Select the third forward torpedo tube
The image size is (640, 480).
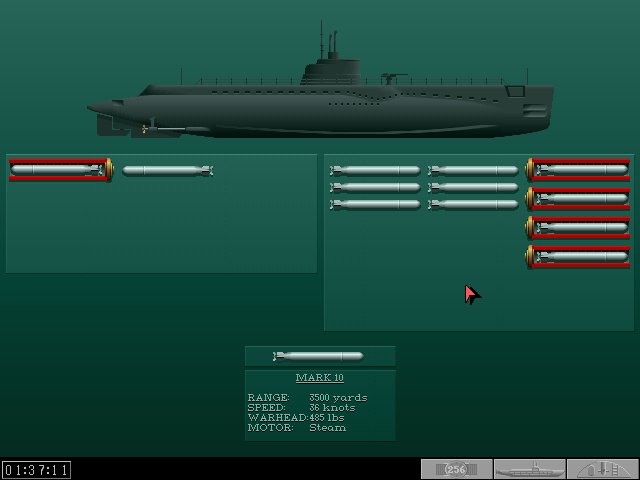(x=578, y=227)
